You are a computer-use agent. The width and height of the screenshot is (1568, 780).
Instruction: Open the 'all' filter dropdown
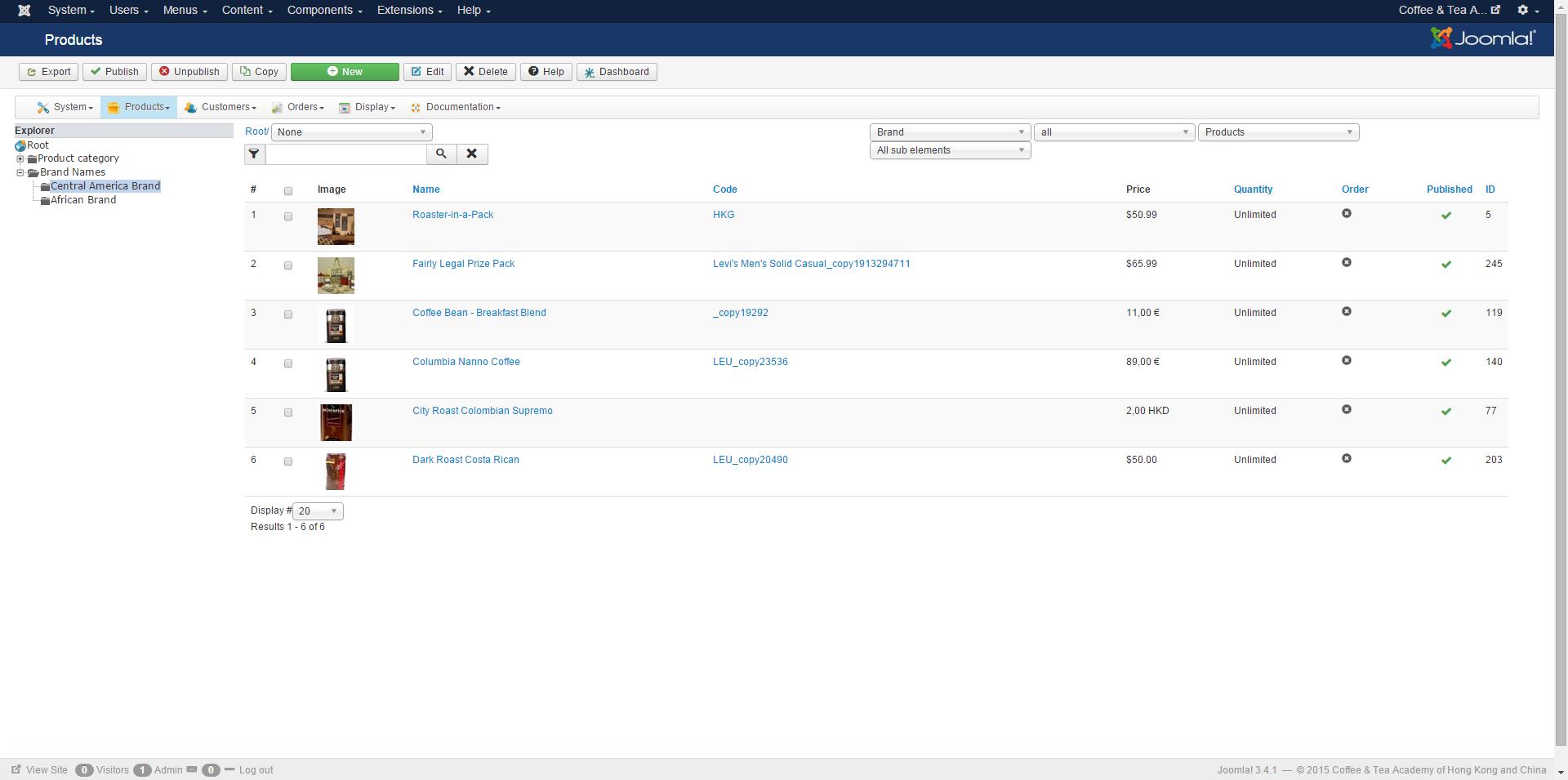tap(1115, 132)
